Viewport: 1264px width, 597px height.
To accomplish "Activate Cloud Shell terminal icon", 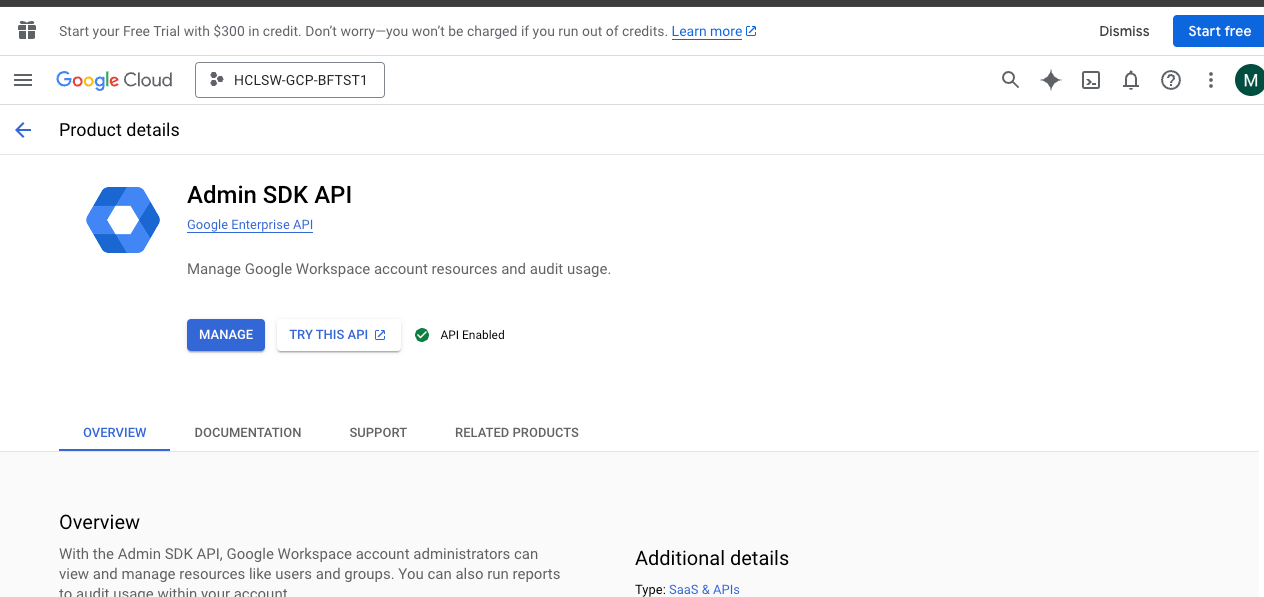I will [x=1091, y=80].
